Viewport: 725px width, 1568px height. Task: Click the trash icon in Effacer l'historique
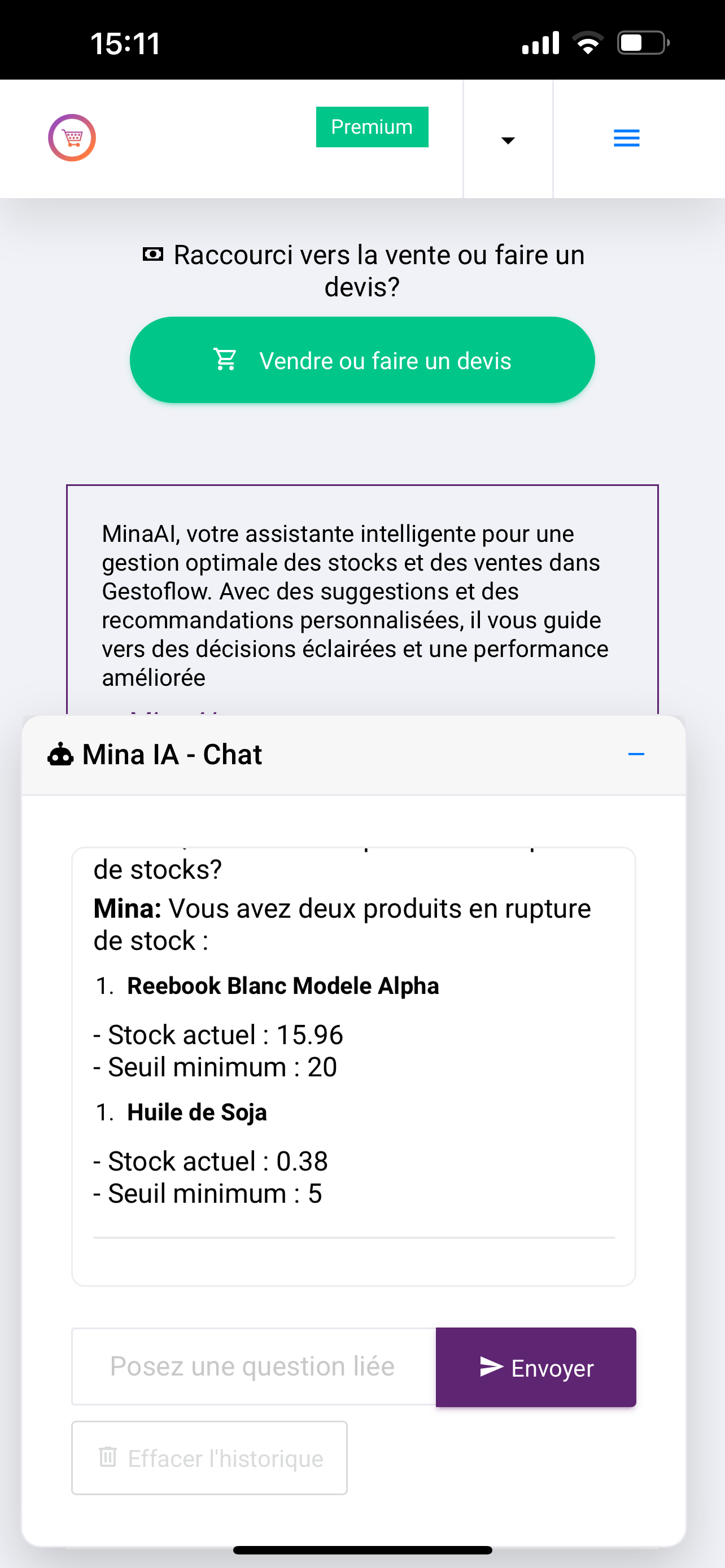coord(108,1457)
